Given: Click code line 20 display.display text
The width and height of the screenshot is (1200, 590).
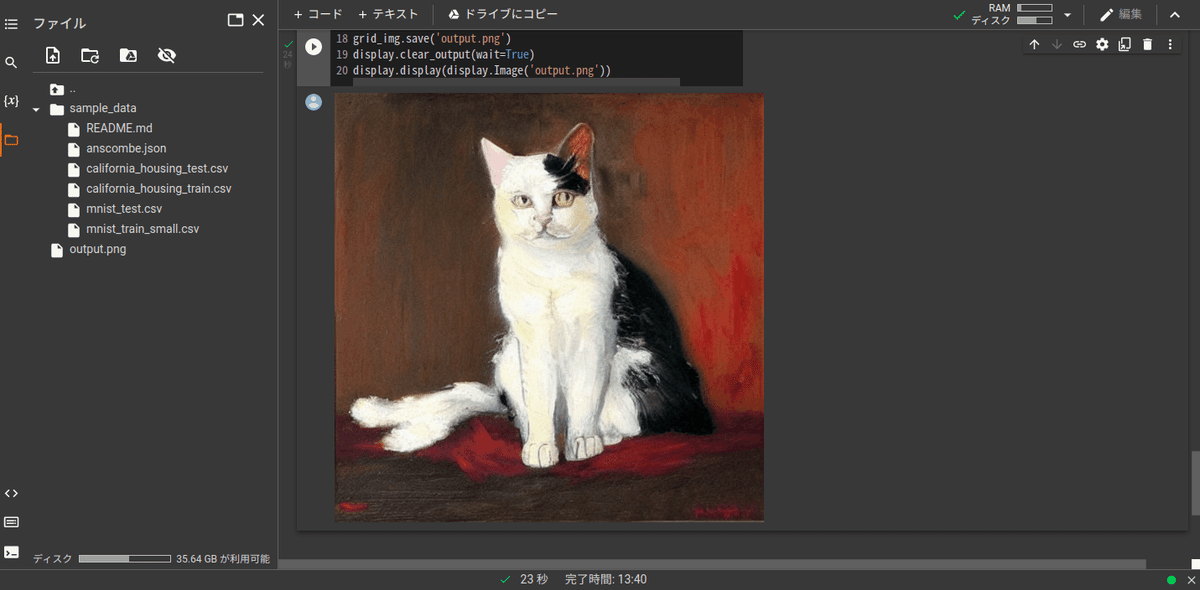Looking at the screenshot, I should (x=481, y=70).
